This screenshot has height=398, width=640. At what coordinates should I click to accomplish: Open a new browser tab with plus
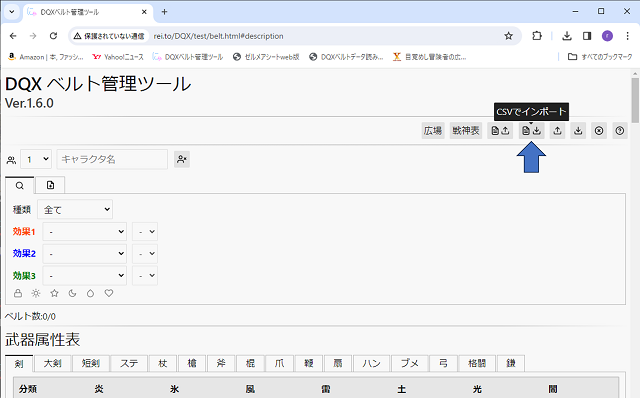164,12
